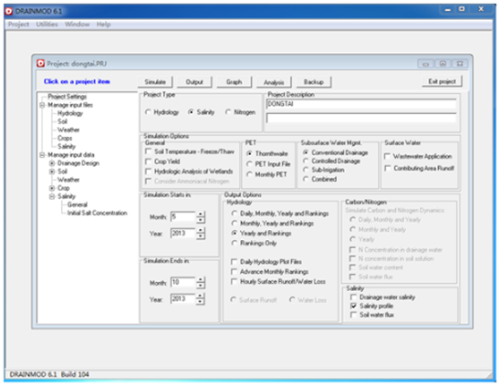Click the Backup button
The width and height of the screenshot is (500, 386).
[x=314, y=82]
